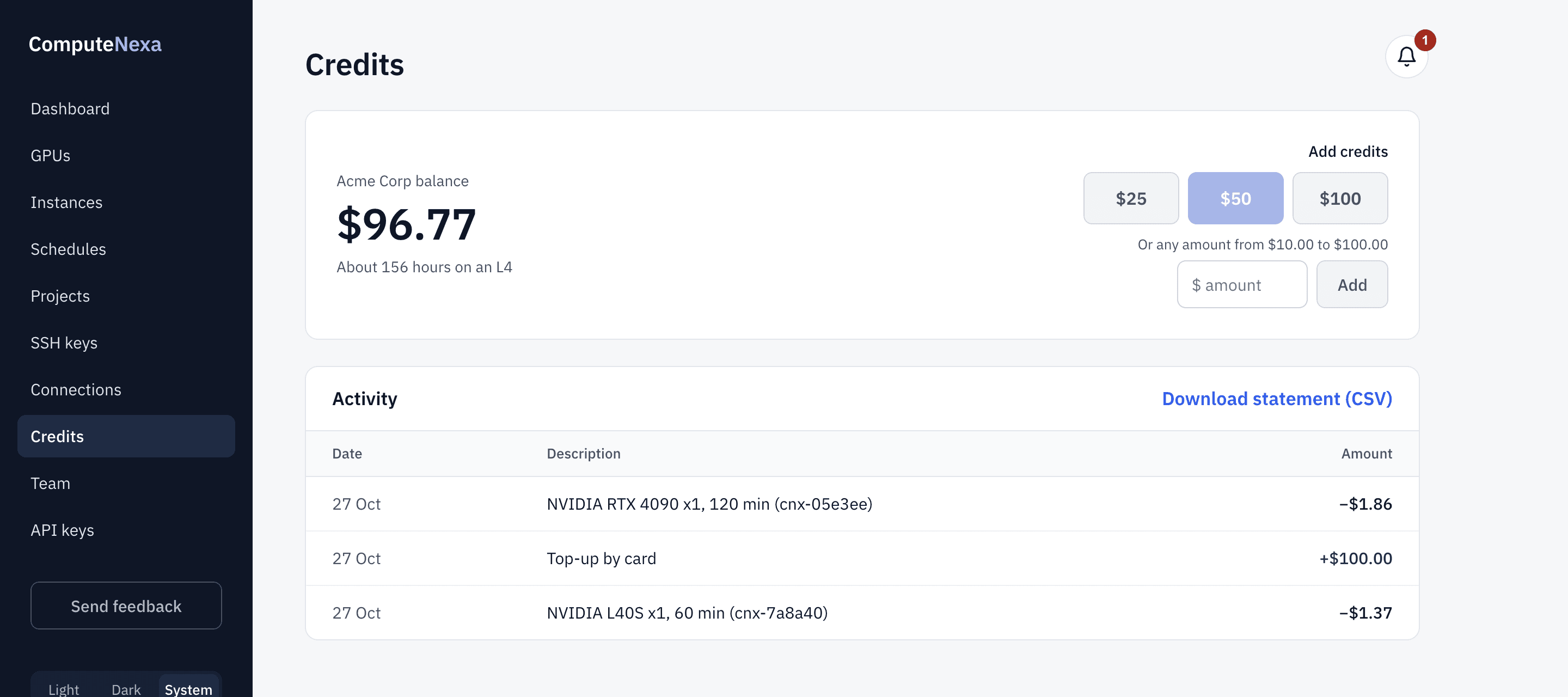1568x697 pixels.
Task: Click the Acme Corp balance label
Action: tap(402, 181)
